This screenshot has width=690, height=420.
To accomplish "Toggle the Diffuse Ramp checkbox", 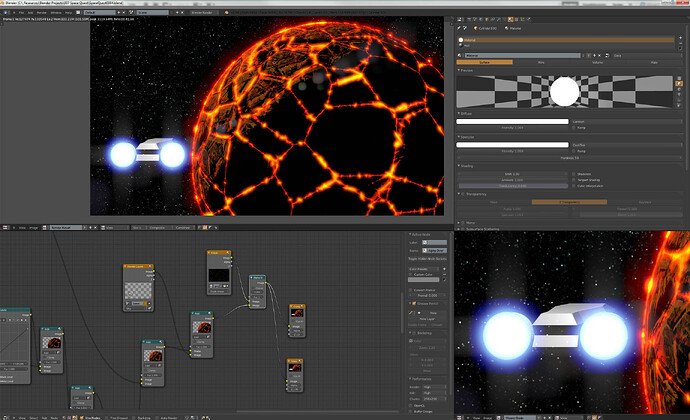I will point(574,128).
